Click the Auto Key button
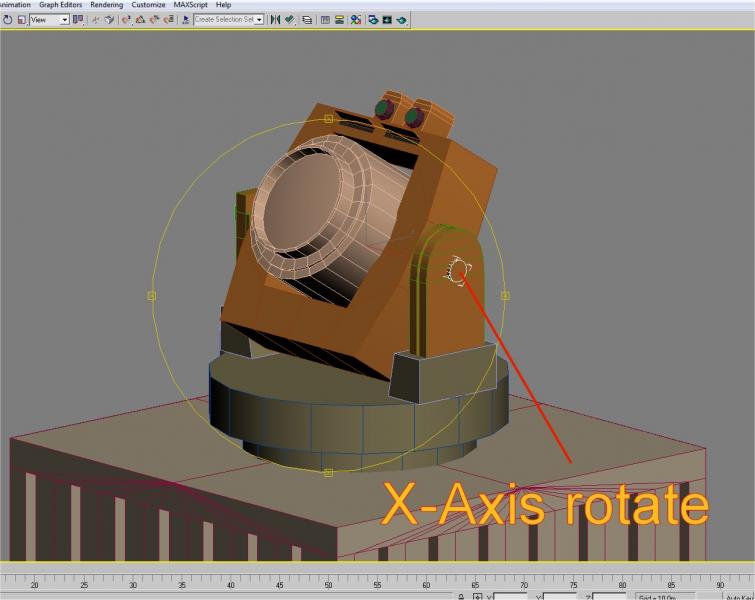The width and height of the screenshot is (755, 600). [740, 597]
